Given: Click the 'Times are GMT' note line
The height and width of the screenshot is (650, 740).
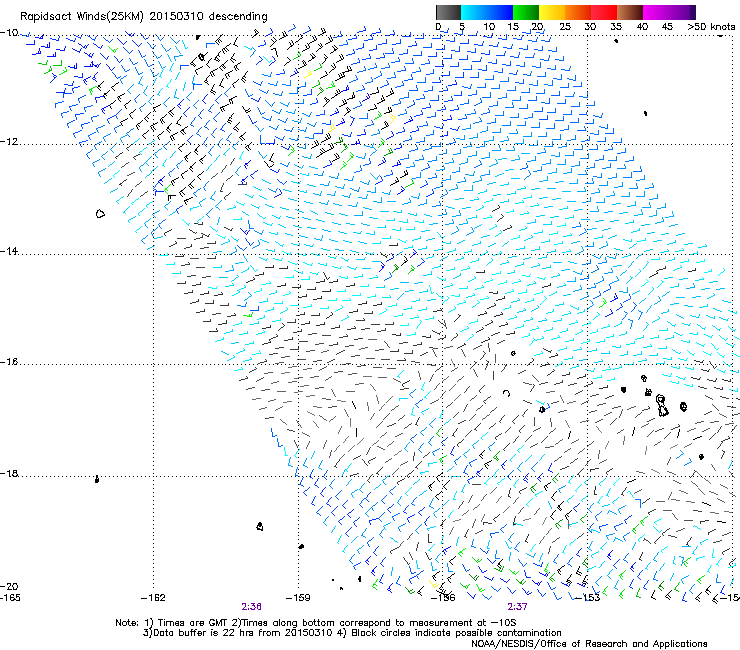Looking at the screenshot, I should click(316, 623).
